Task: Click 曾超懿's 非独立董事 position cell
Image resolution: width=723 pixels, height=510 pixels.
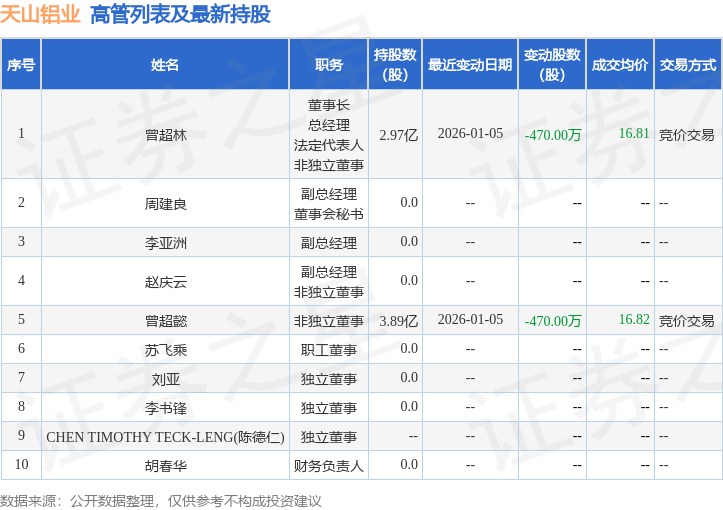Action: 329,320
